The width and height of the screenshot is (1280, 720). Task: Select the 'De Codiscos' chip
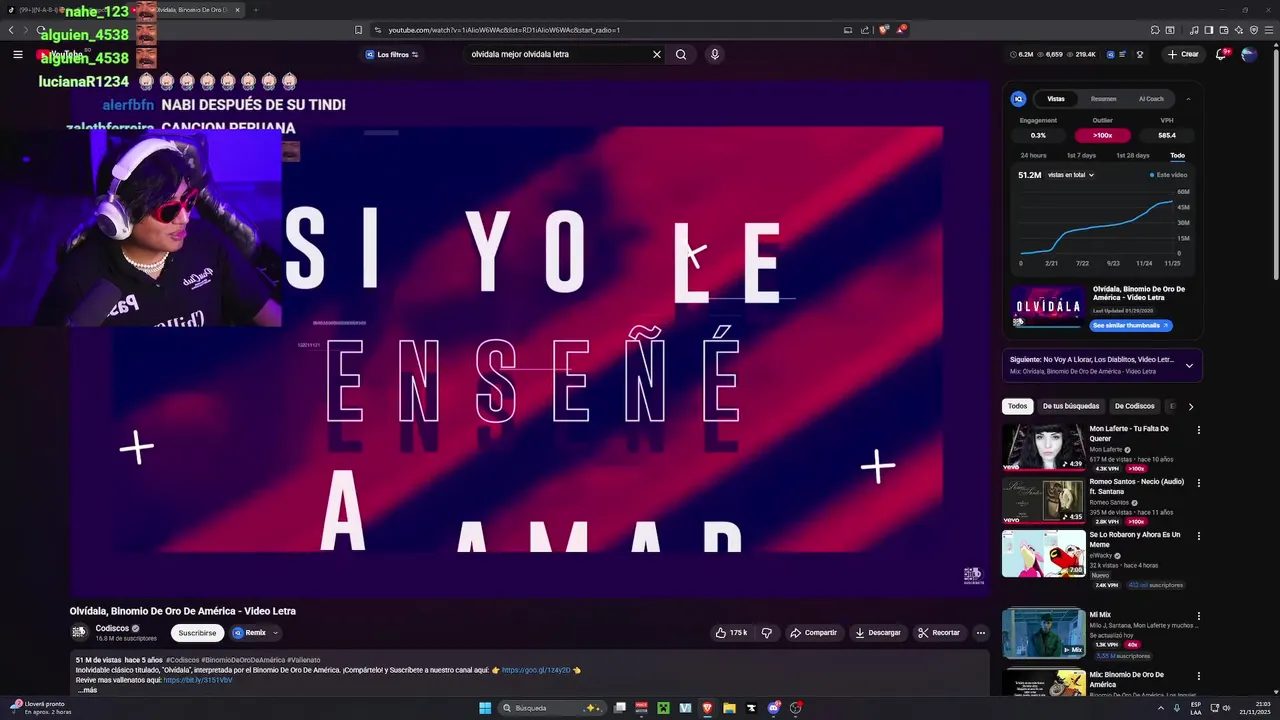click(1134, 406)
